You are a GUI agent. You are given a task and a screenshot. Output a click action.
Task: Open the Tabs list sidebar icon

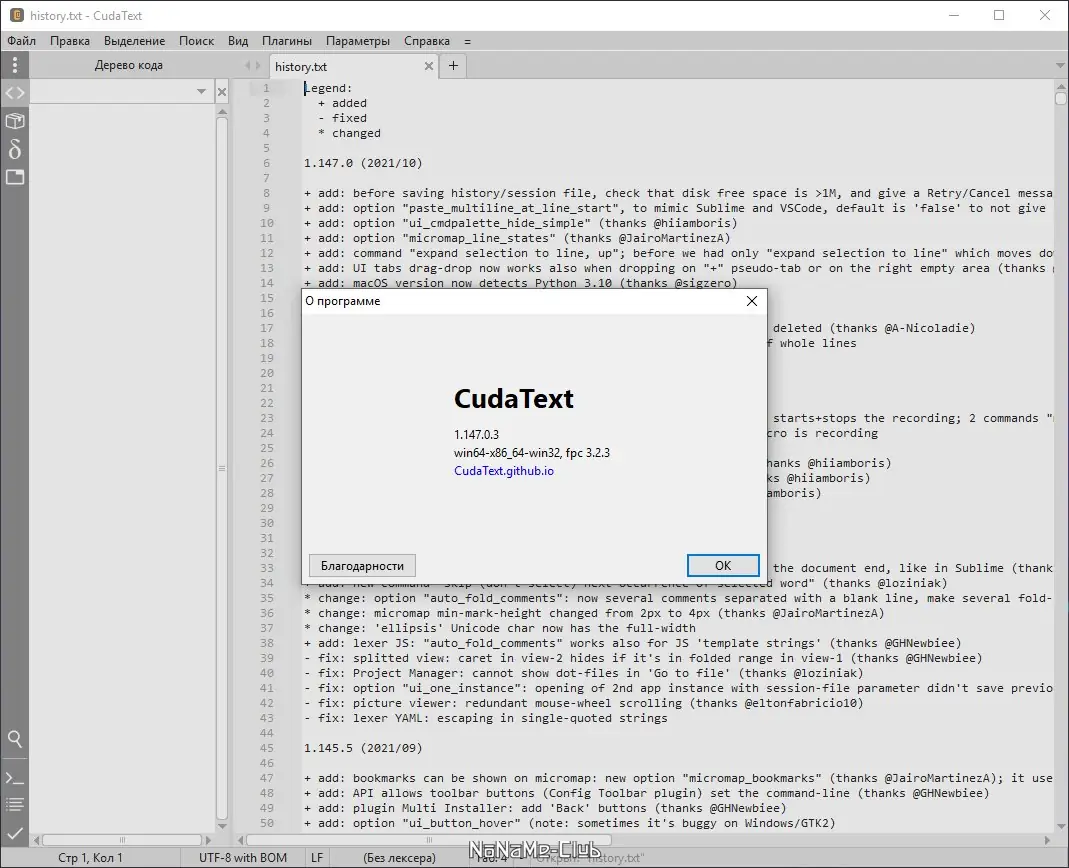coord(14,177)
